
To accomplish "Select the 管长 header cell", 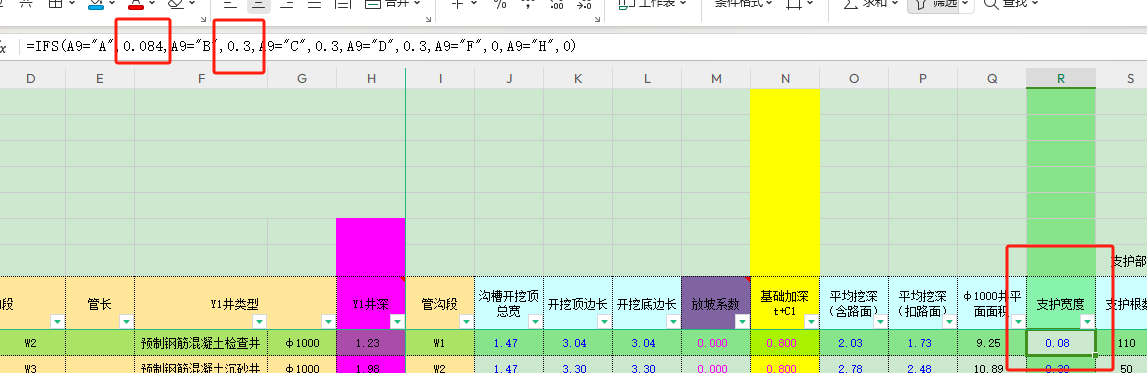I will point(99,303).
